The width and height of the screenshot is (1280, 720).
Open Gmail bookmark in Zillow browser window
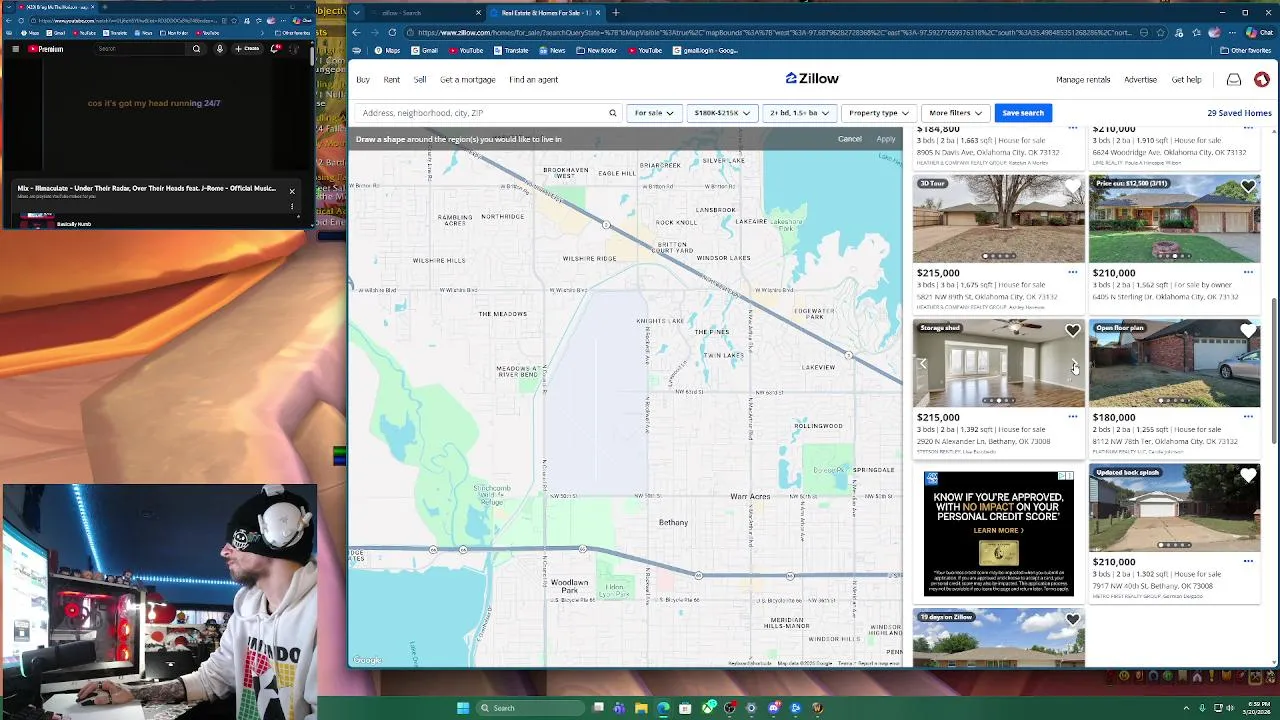pos(424,50)
